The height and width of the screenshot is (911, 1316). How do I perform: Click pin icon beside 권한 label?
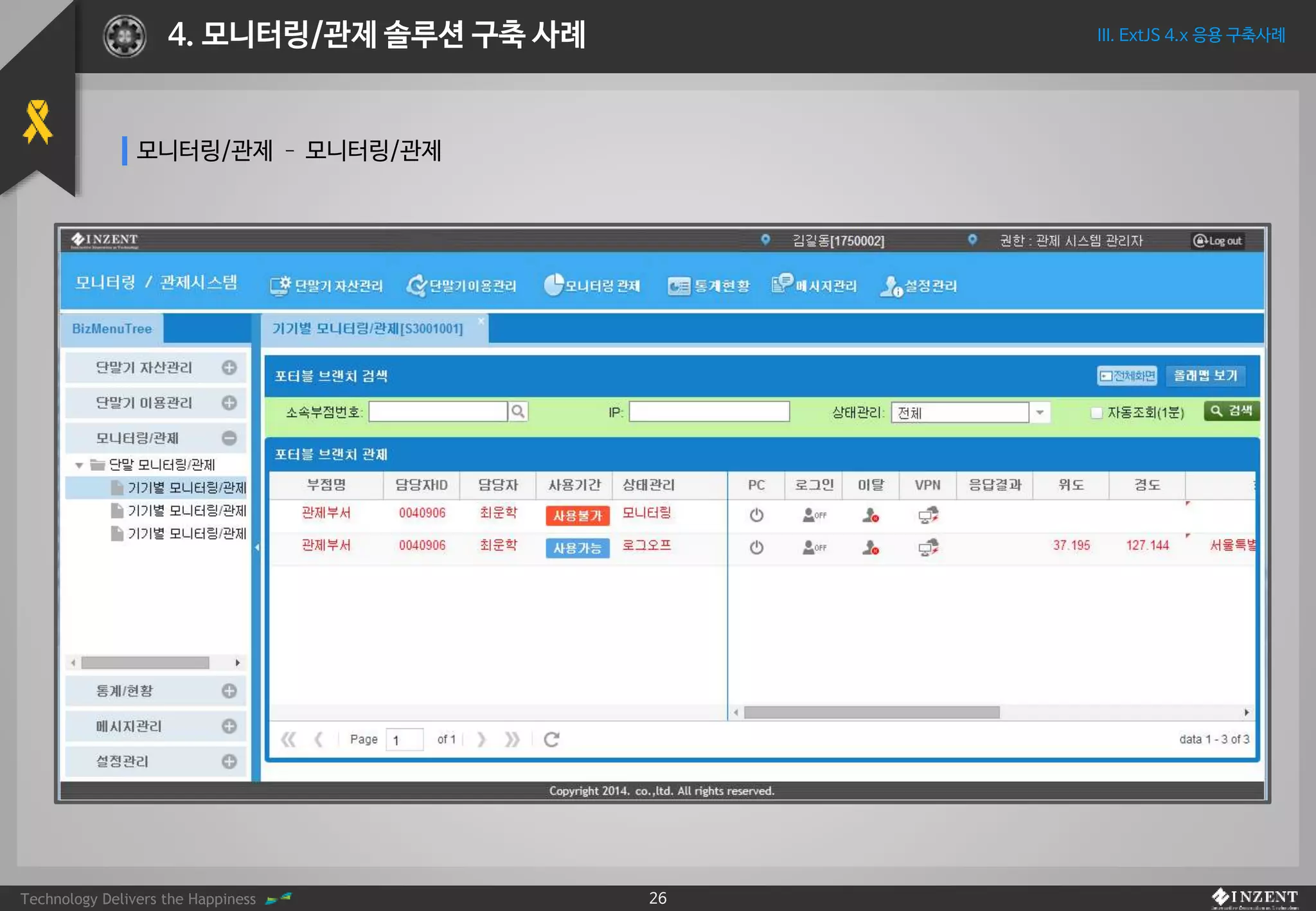click(x=972, y=240)
